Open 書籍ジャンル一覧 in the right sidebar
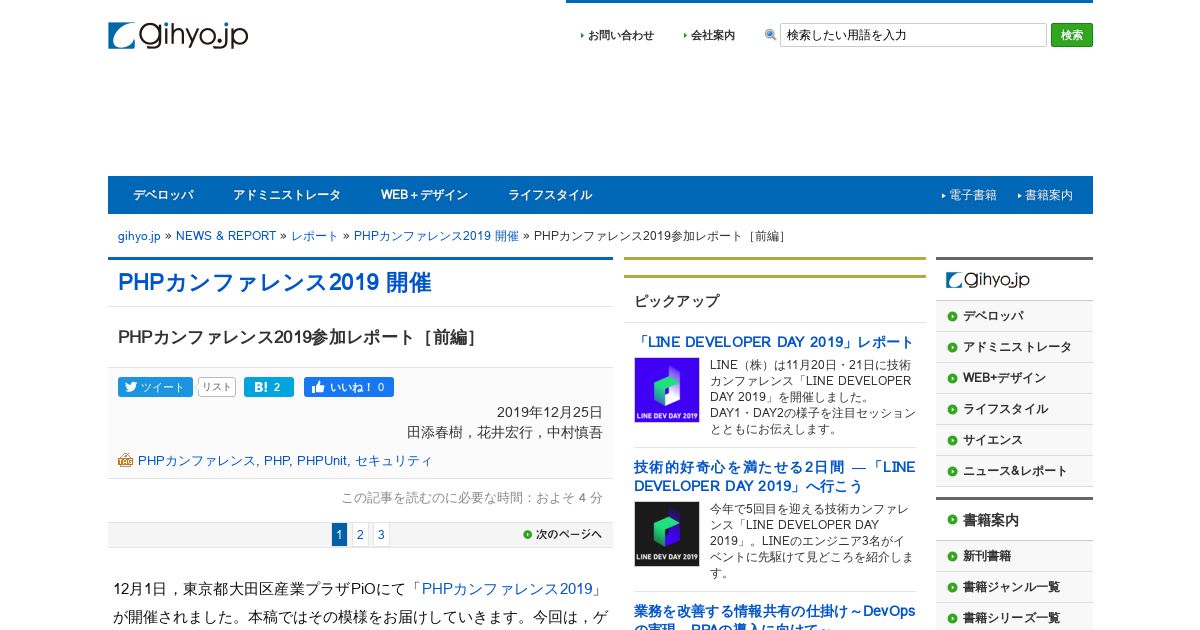The image size is (1200, 630). tap(1011, 587)
